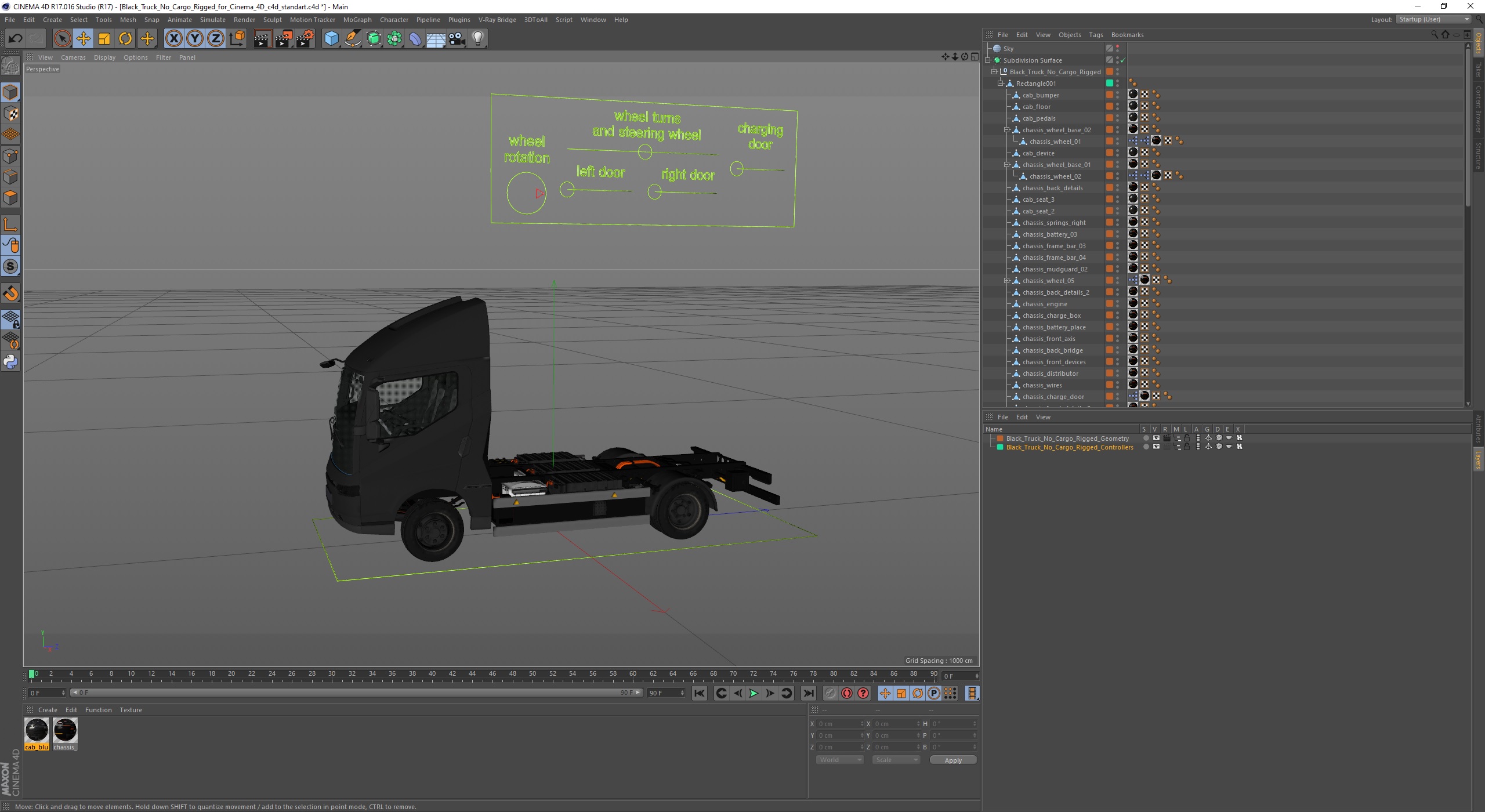The height and width of the screenshot is (812, 1485).
Task: Click Make Editable icon in left toolbar
Action: tap(10, 66)
